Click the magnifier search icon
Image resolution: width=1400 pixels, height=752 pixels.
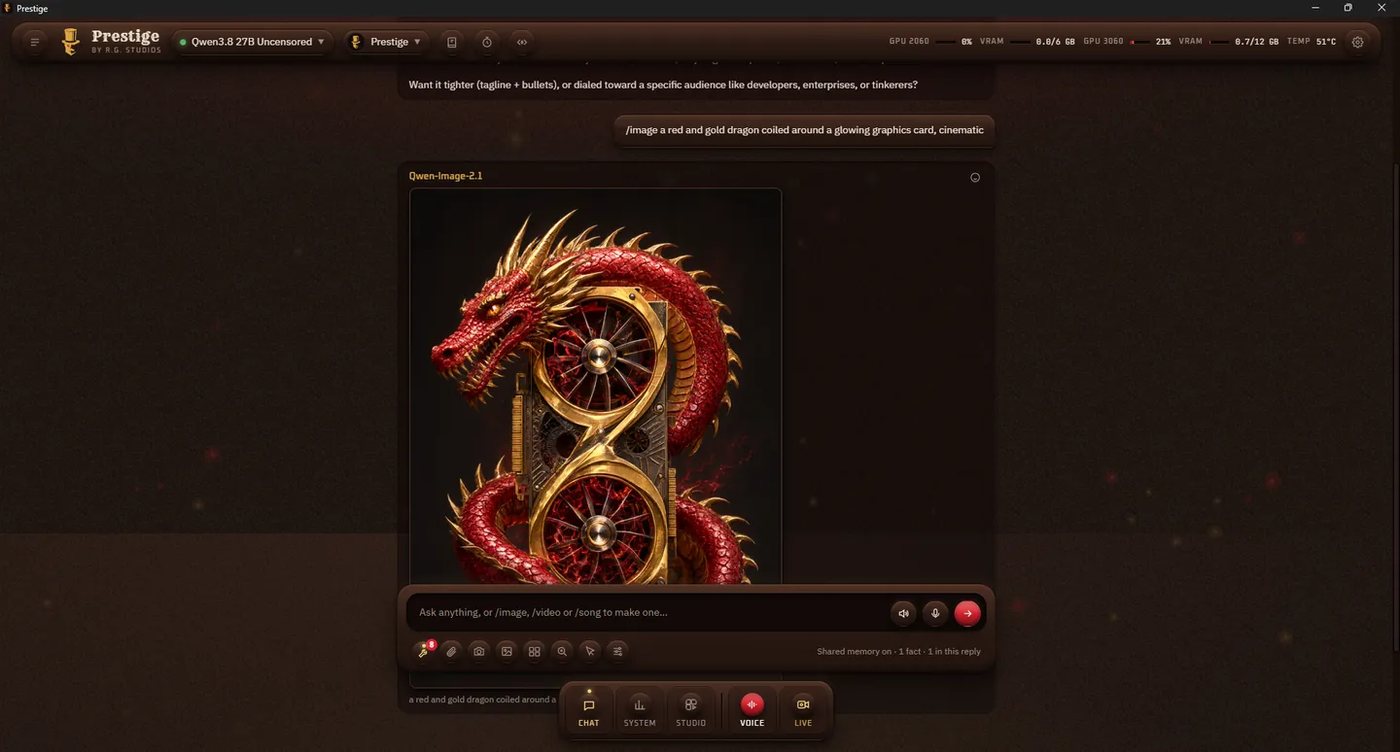click(x=562, y=651)
